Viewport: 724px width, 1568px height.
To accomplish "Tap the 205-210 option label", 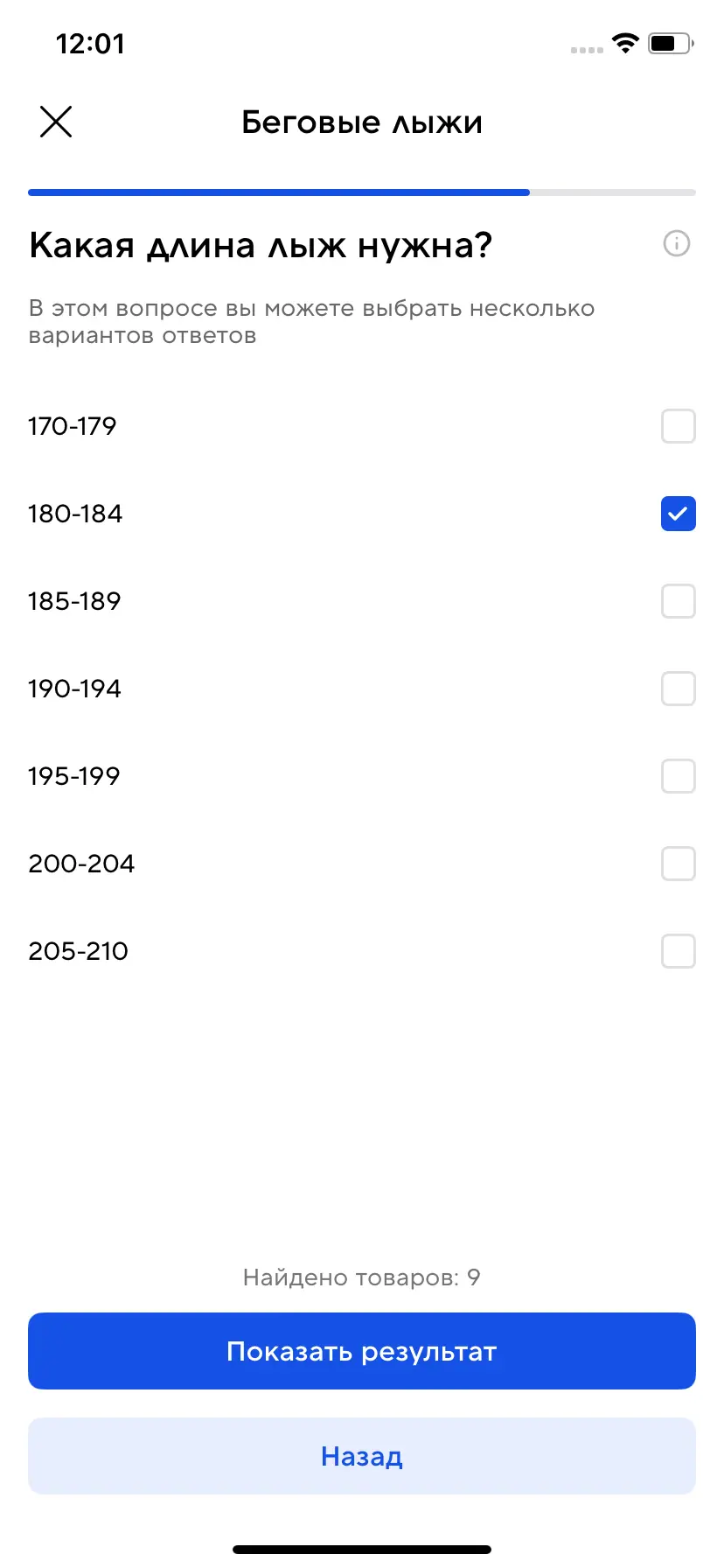I will coord(79,951).
